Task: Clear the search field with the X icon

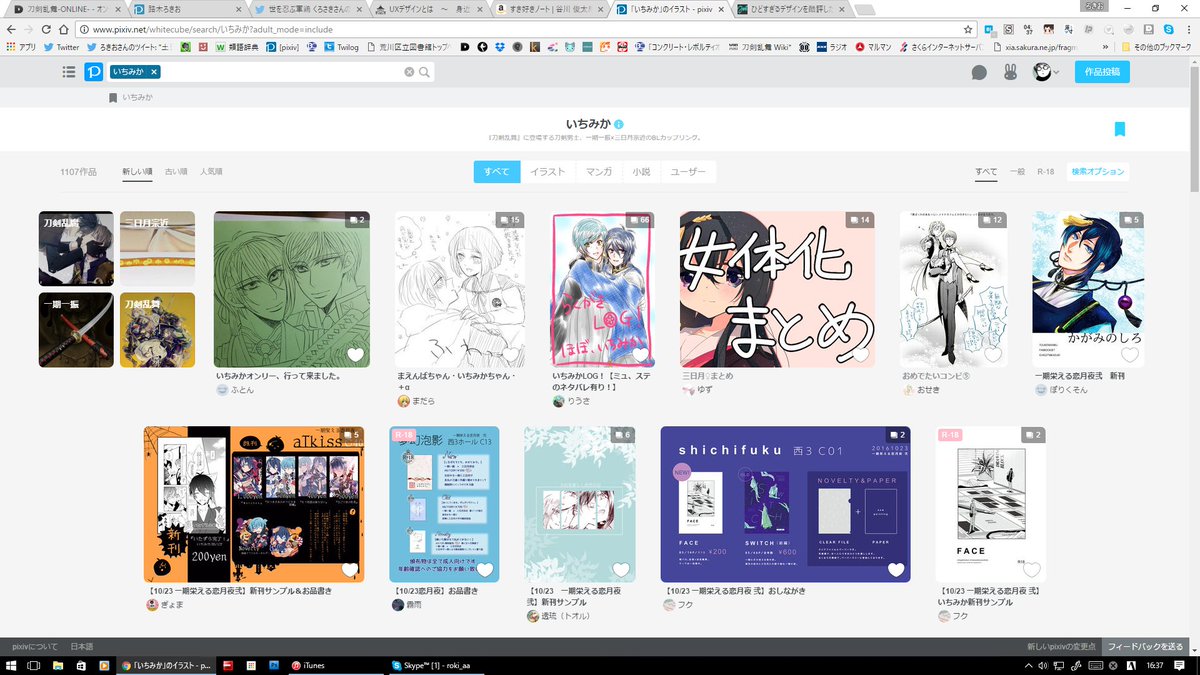Action: [x=409, y=72]
